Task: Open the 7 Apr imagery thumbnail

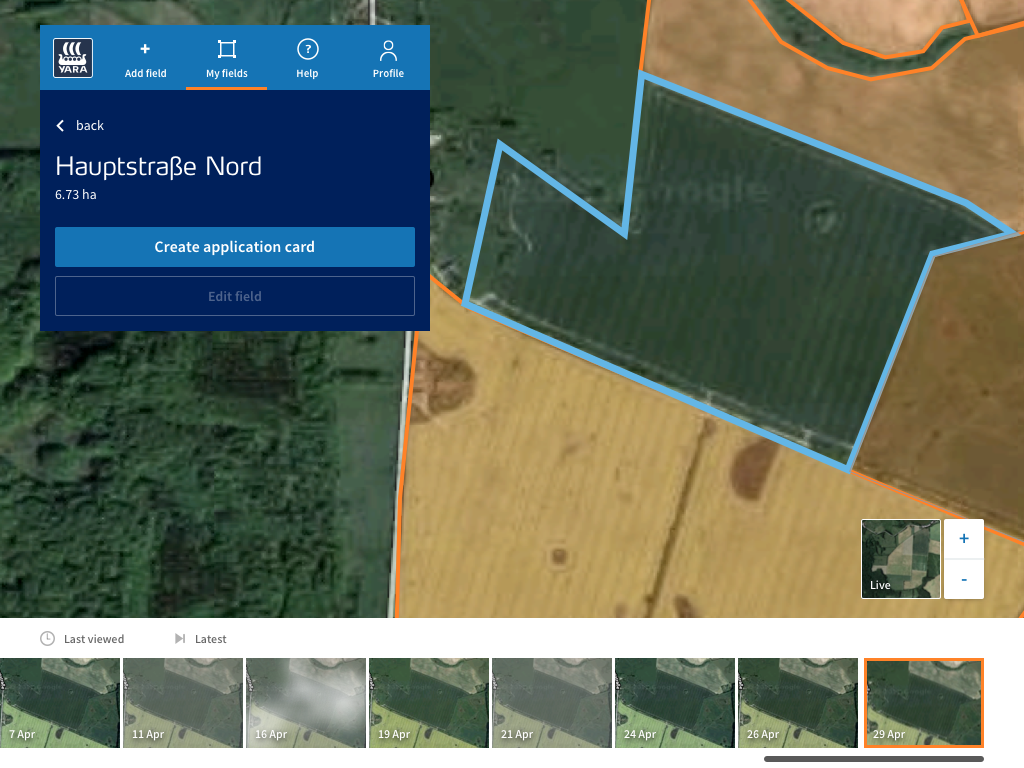Action: point(59,702)
